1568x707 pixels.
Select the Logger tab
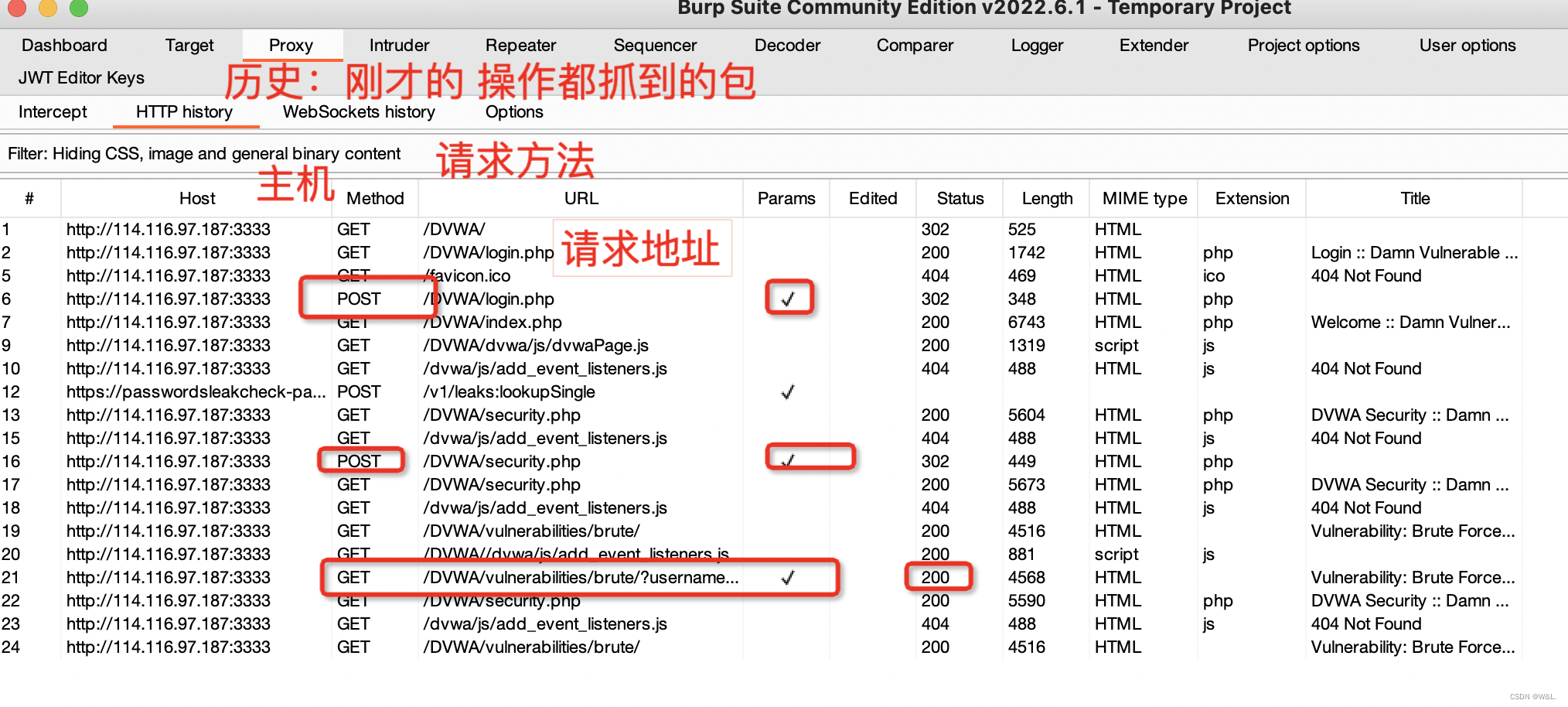(x=1037, y=46)
